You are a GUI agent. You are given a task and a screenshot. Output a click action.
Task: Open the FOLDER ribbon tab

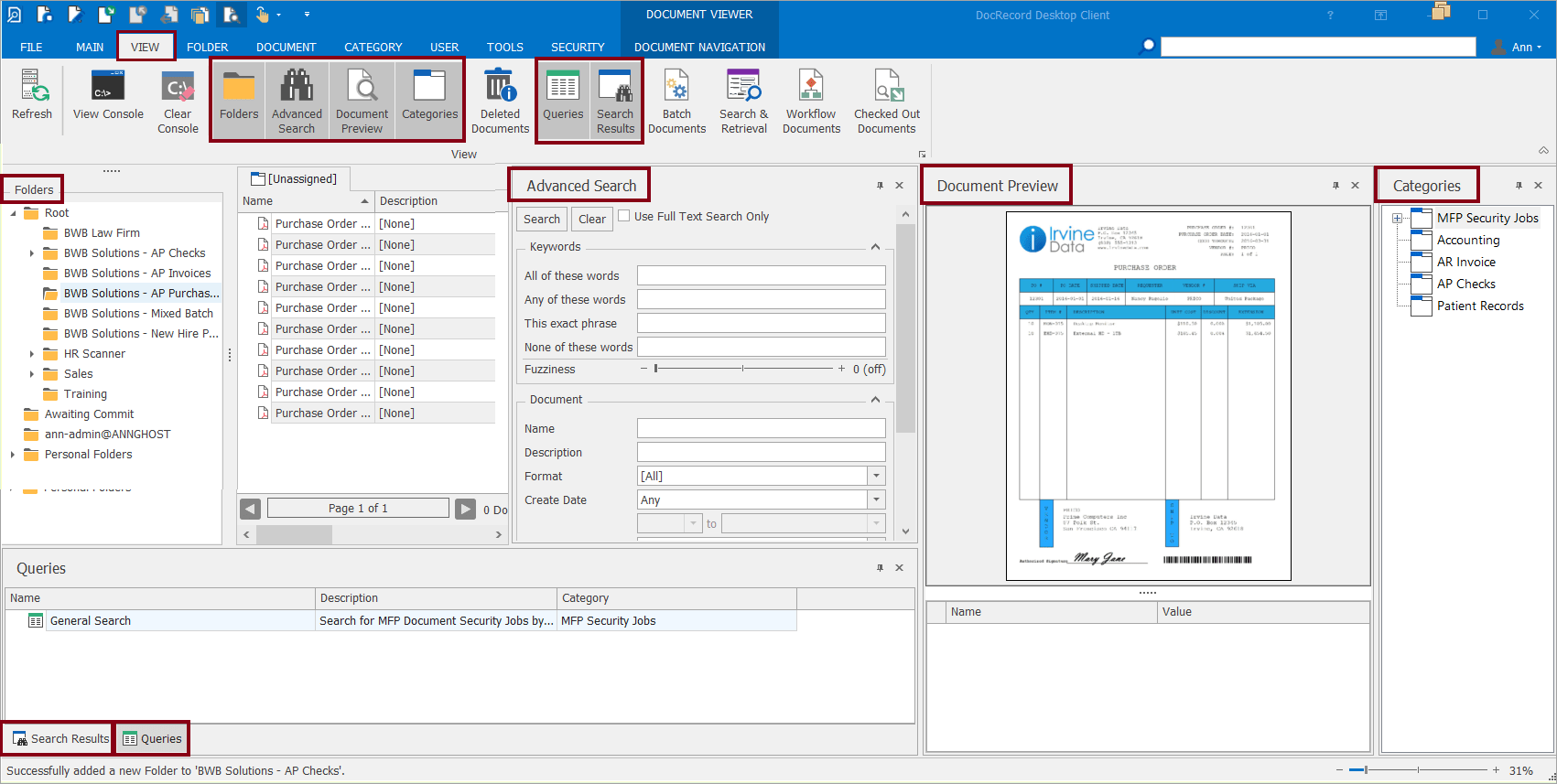208,47
